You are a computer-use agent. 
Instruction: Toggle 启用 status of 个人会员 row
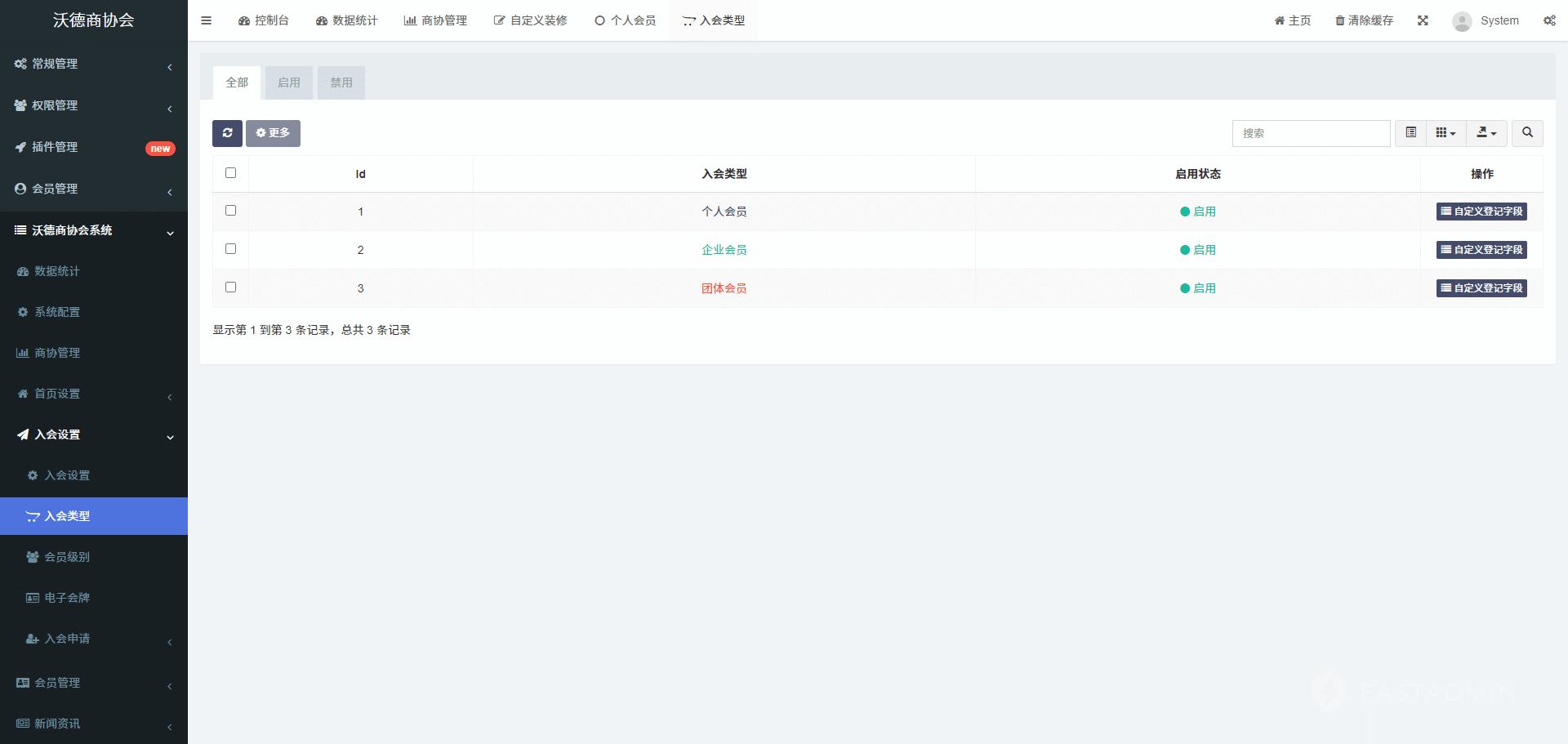point(1197,212)
